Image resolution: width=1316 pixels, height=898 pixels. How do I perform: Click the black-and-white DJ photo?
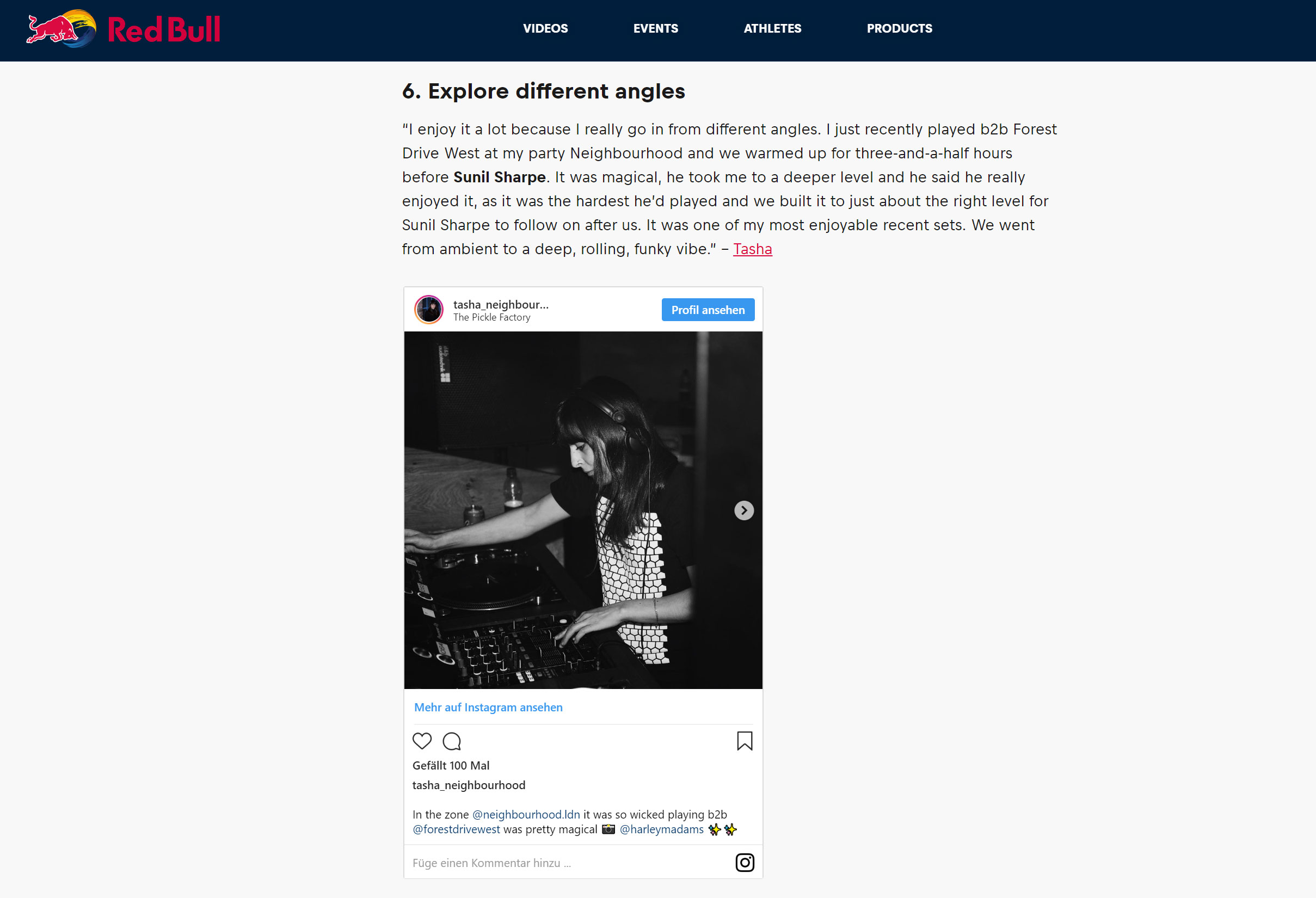tap(583, 510)
